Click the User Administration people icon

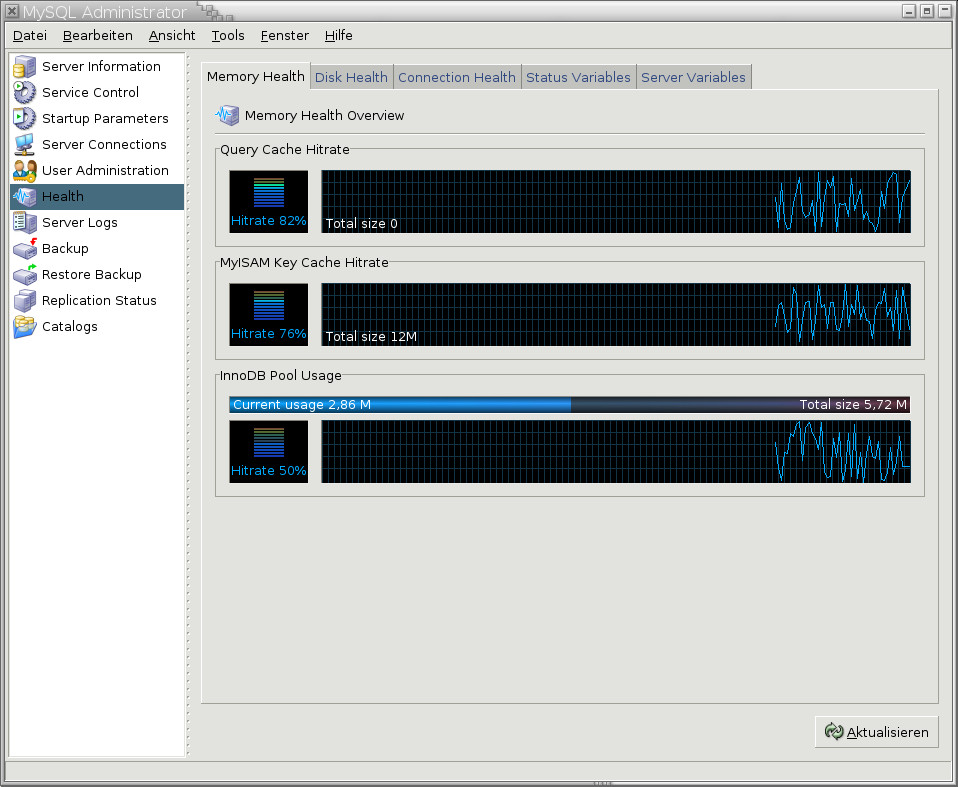[24, 170]
